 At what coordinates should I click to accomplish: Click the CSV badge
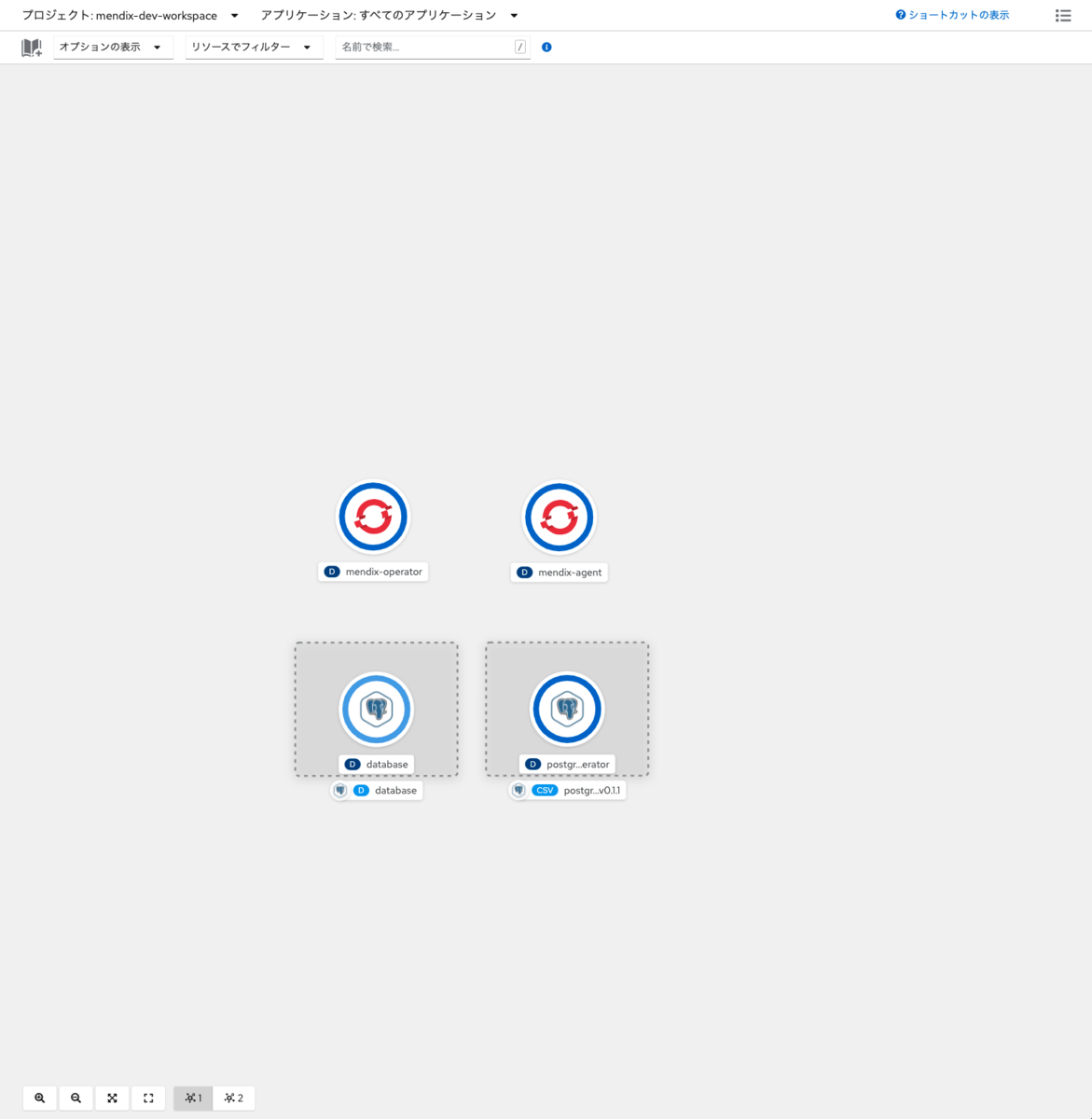[x=545, y=791]
